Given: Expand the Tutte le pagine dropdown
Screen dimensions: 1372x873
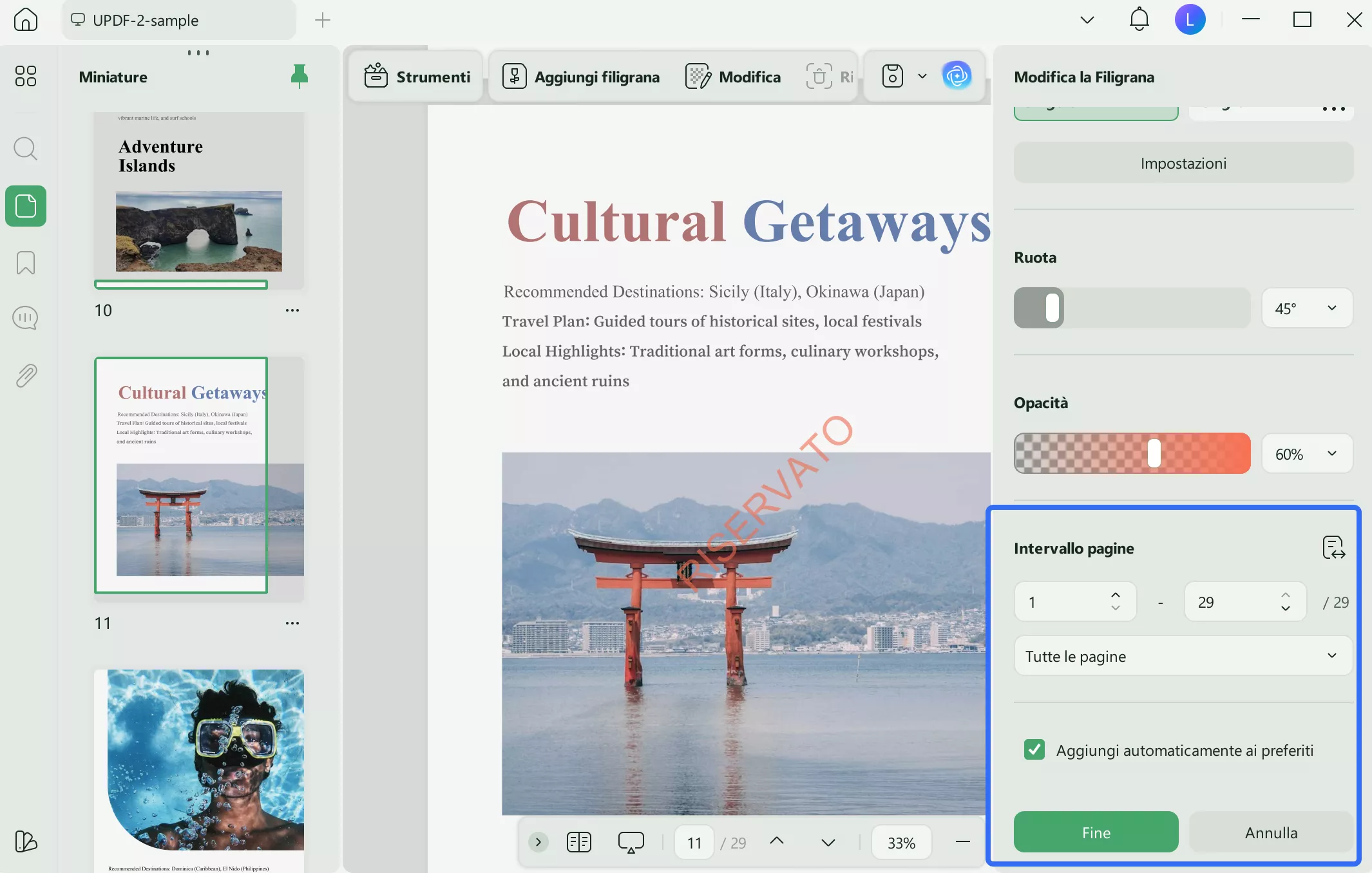Looking at the screenshot, I should click(1183, 656).
